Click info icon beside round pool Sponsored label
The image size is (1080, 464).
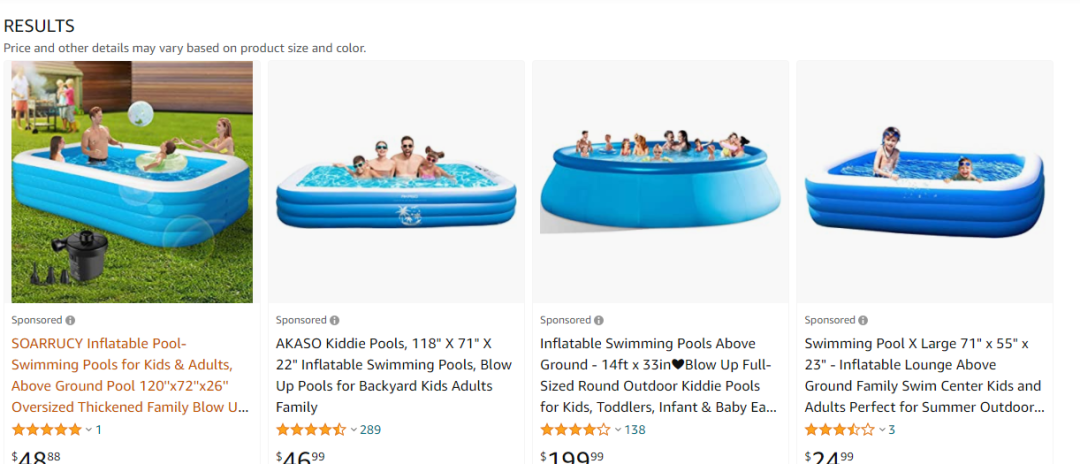(x=598, y=320)
